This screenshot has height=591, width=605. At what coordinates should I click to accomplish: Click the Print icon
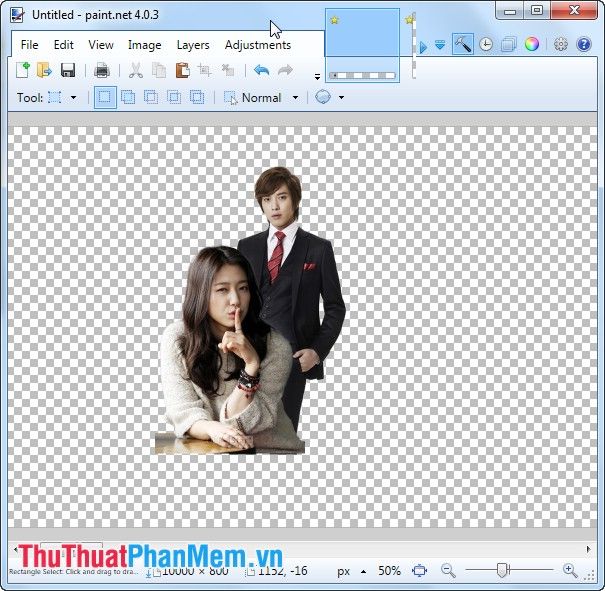[x=102, y=70]
